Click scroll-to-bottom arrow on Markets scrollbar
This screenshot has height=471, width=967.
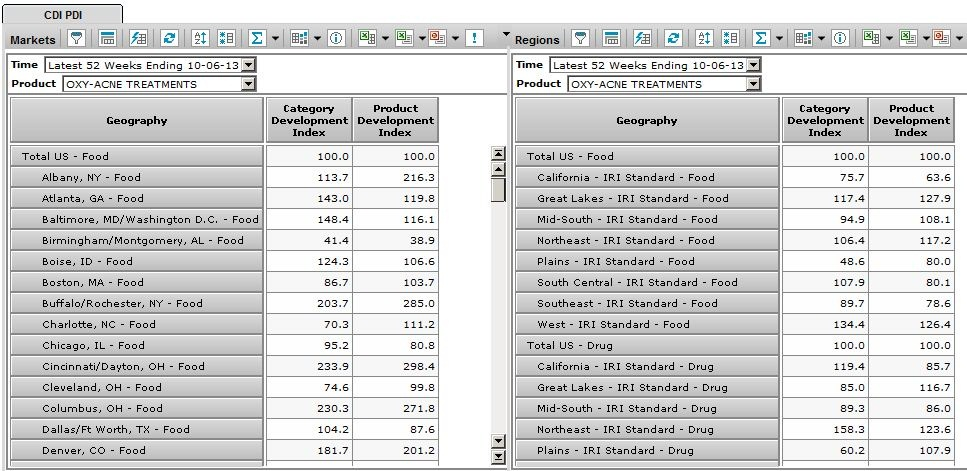tap(498, 457)
